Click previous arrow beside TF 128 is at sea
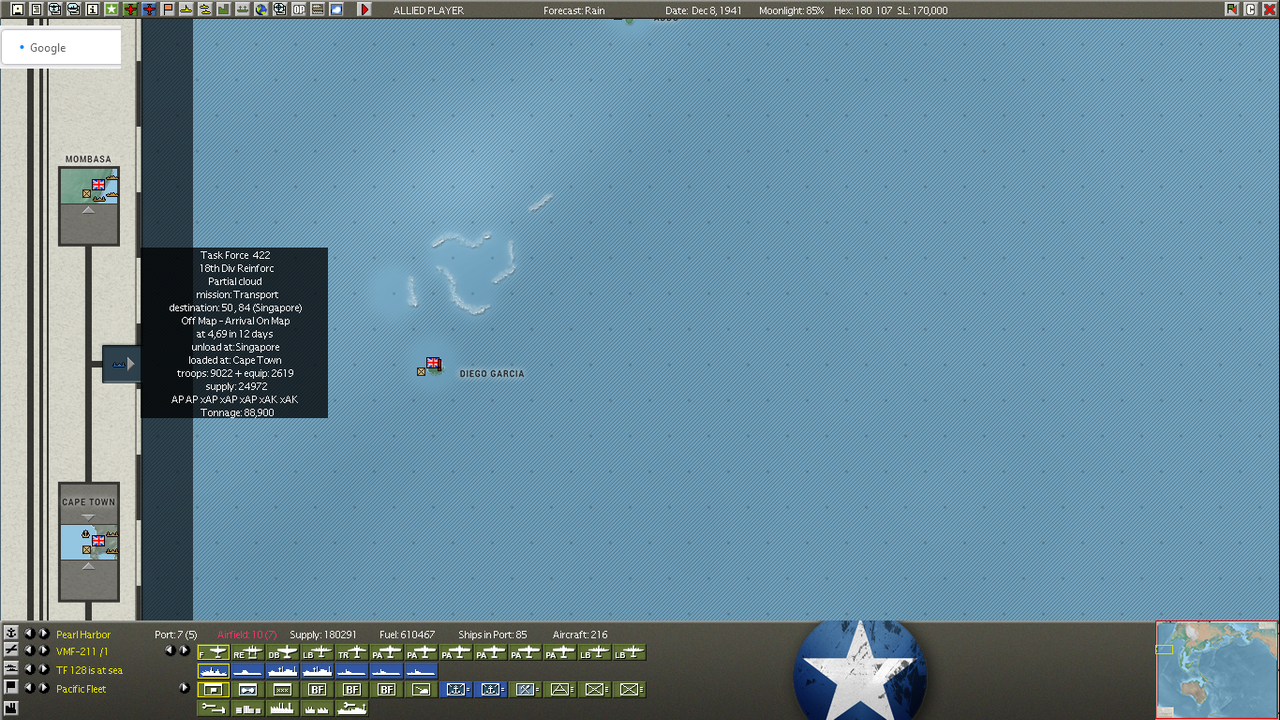The height and width of the screenshot is (720, 1280). (29, 669)
